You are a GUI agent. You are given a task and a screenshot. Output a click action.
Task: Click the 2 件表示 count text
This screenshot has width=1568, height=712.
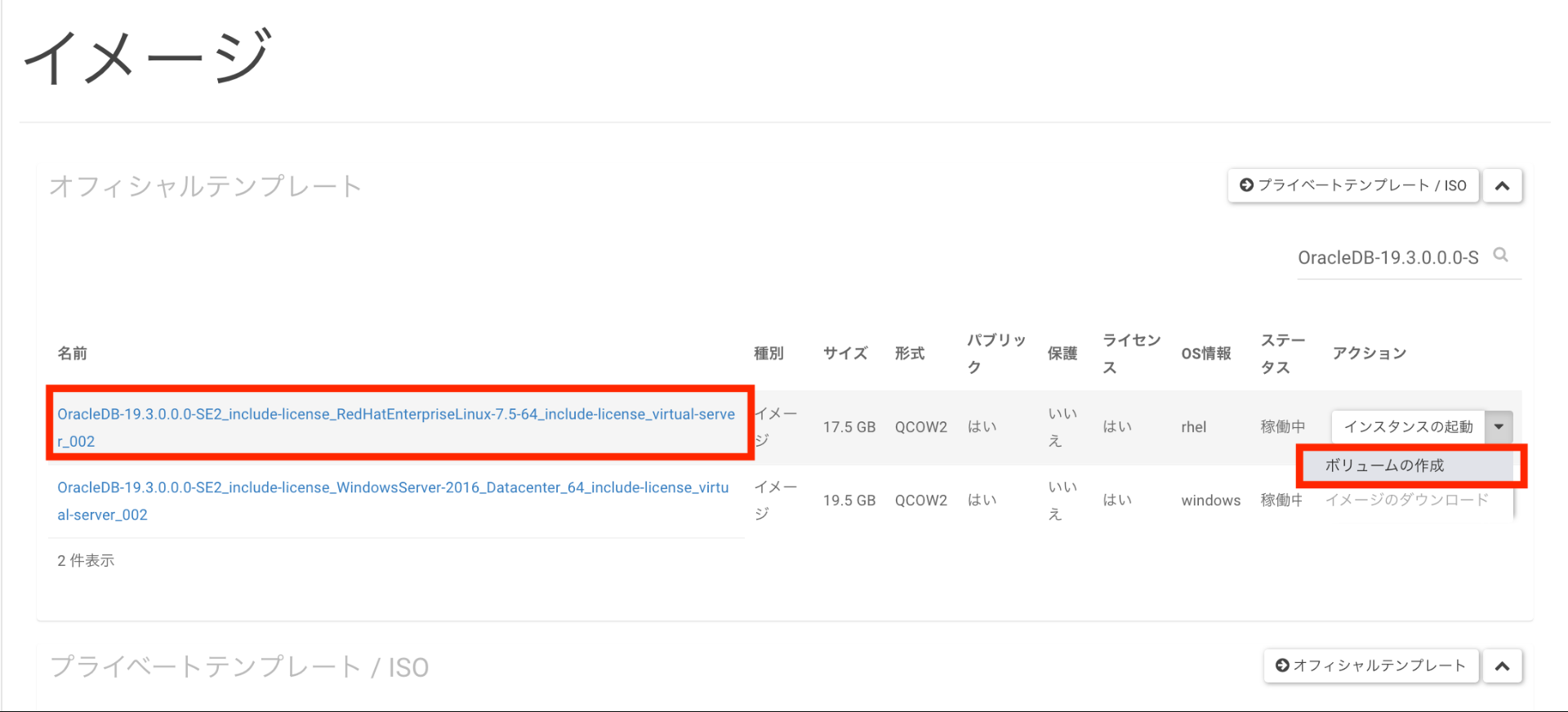(x=86, y=560)
